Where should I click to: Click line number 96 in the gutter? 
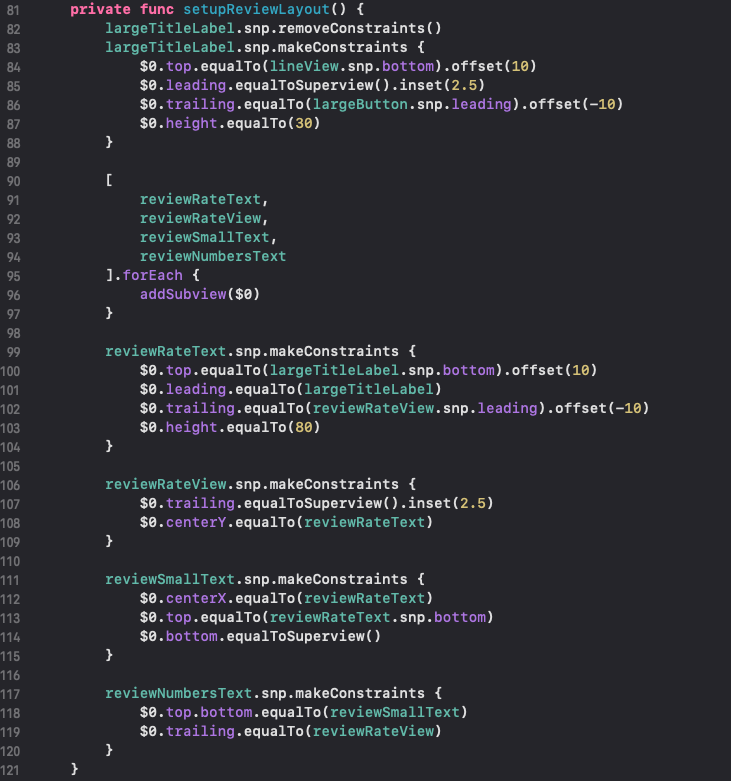click(13, 295)
